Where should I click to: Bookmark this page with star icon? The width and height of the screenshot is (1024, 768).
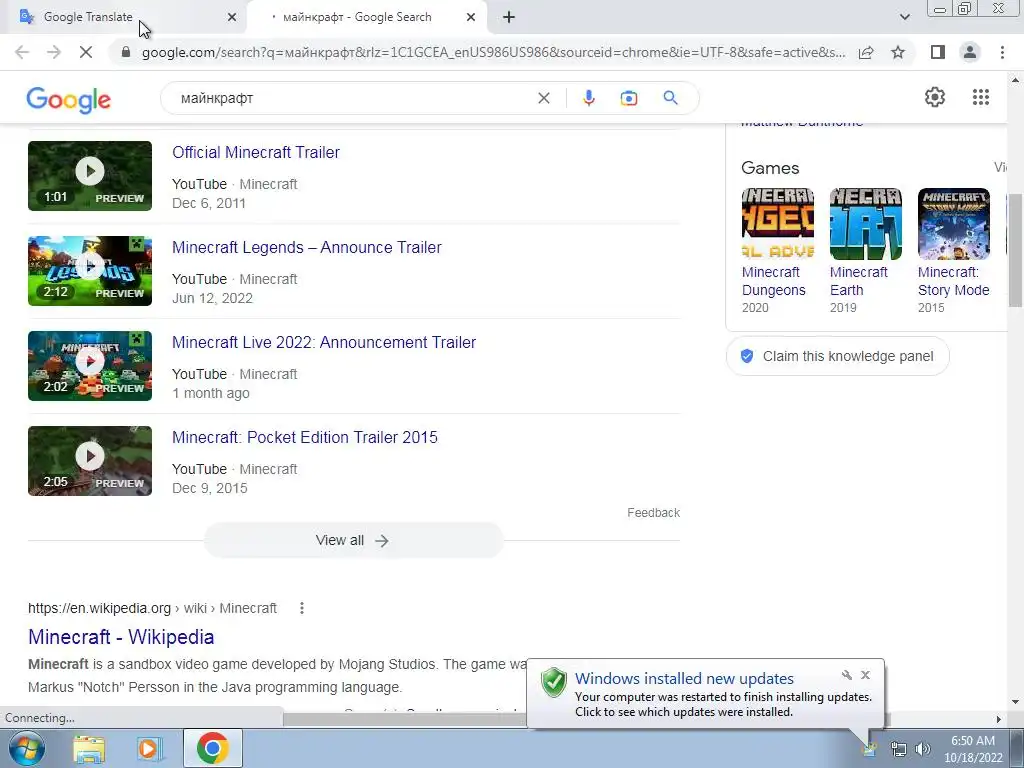pos(898,52)
